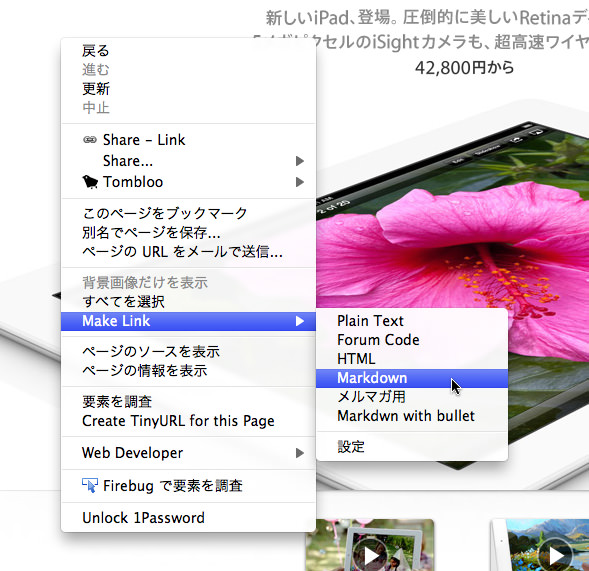Expand the Web Developer submenu arrow

point(299,453)
